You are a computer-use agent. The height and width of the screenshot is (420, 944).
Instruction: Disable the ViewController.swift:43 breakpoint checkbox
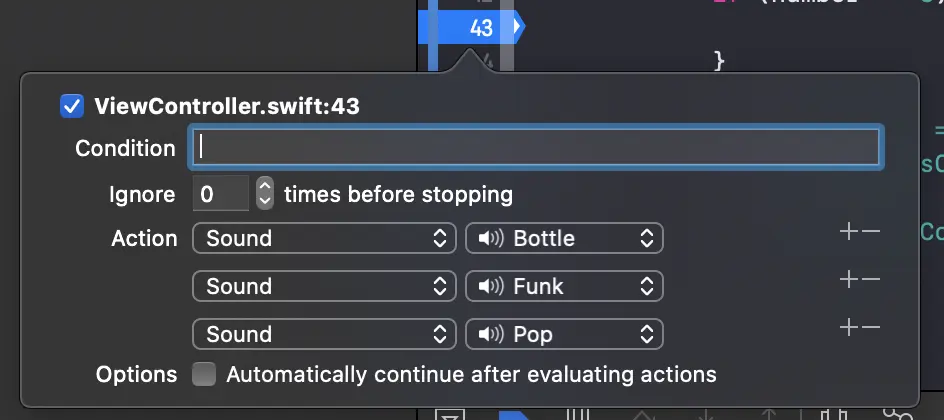point(71,106)
